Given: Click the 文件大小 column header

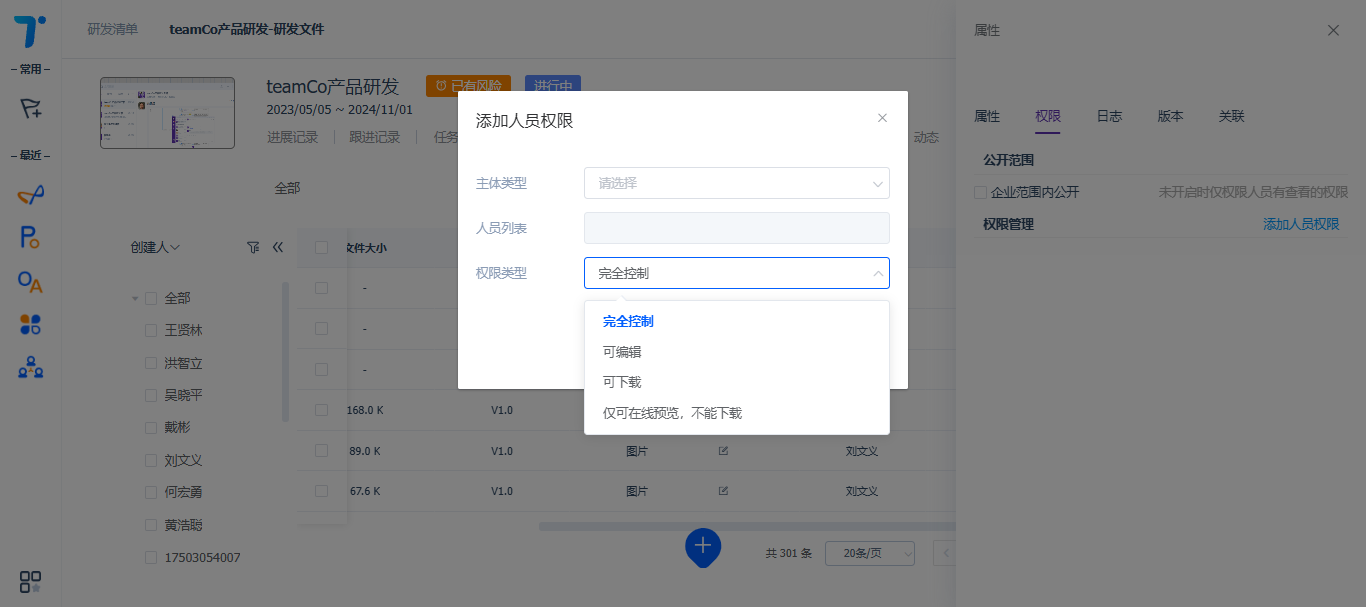Looking at the screenshot, I should 366,247.
